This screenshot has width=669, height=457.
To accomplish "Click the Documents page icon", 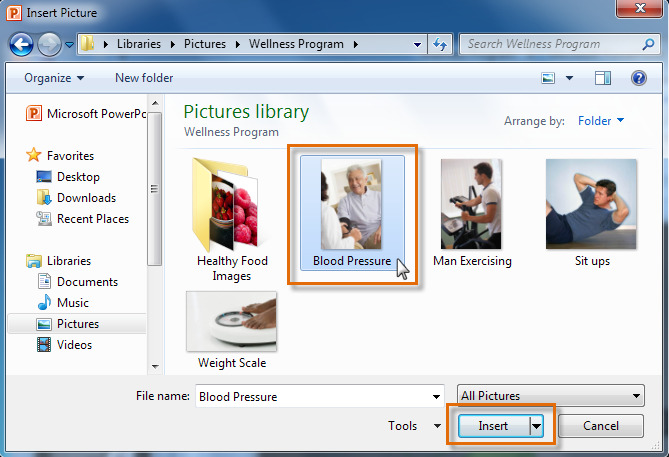I will tap(44, 281).
